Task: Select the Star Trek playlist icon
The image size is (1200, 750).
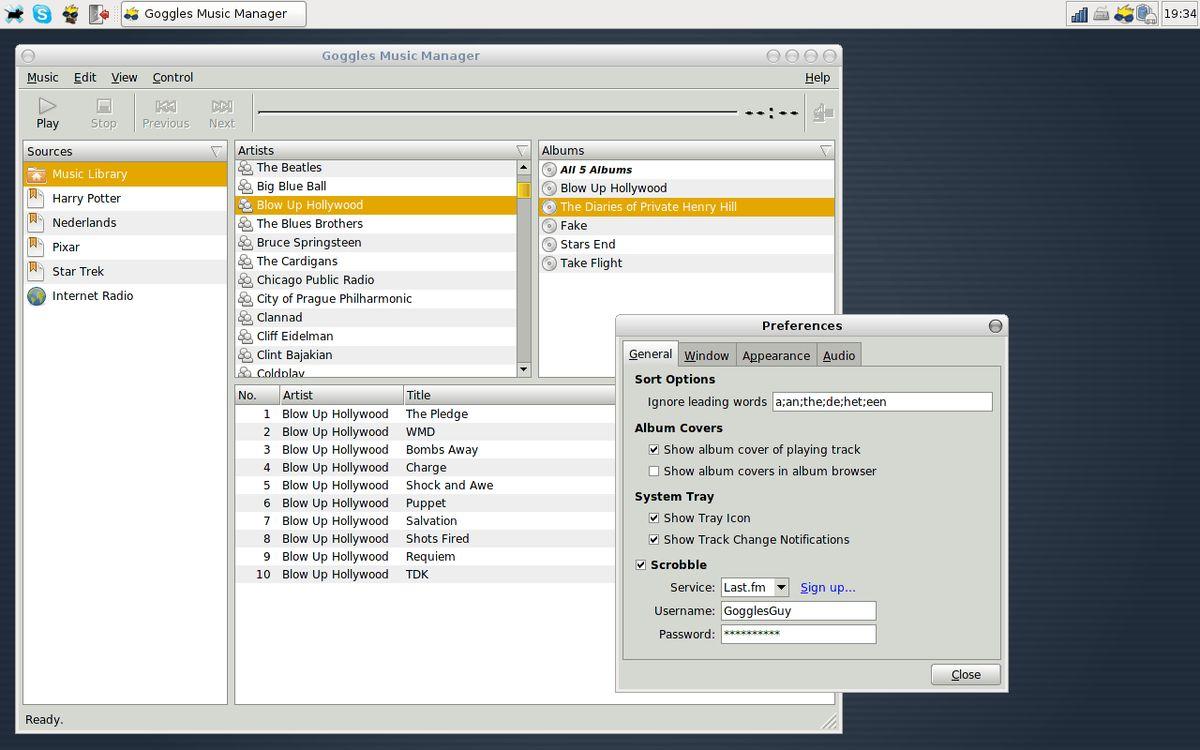Action: (x=36, y=271)
